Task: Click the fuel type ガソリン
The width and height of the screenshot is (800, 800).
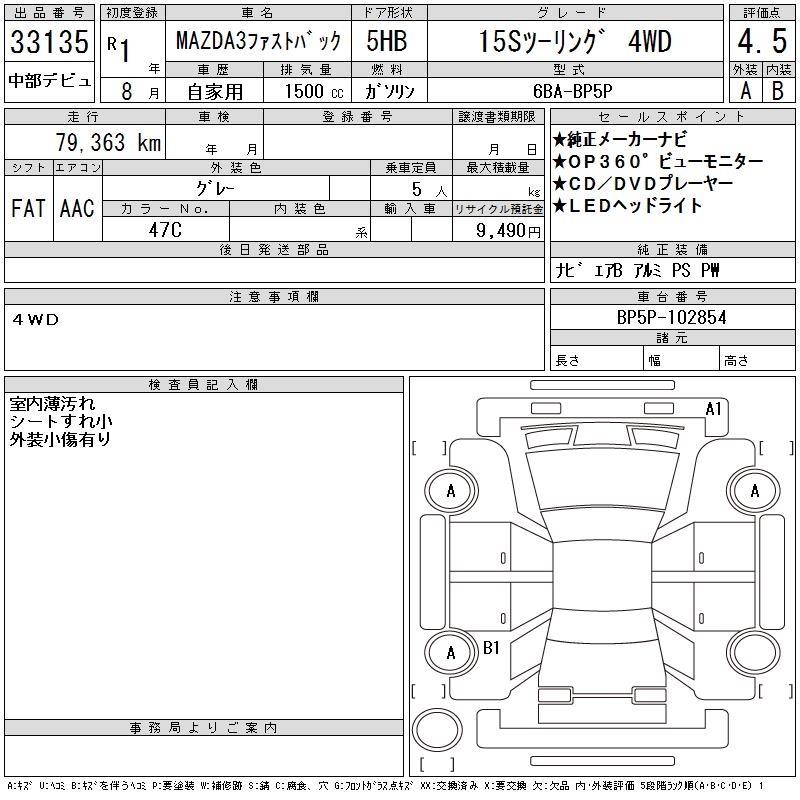Action: (389, 91)
